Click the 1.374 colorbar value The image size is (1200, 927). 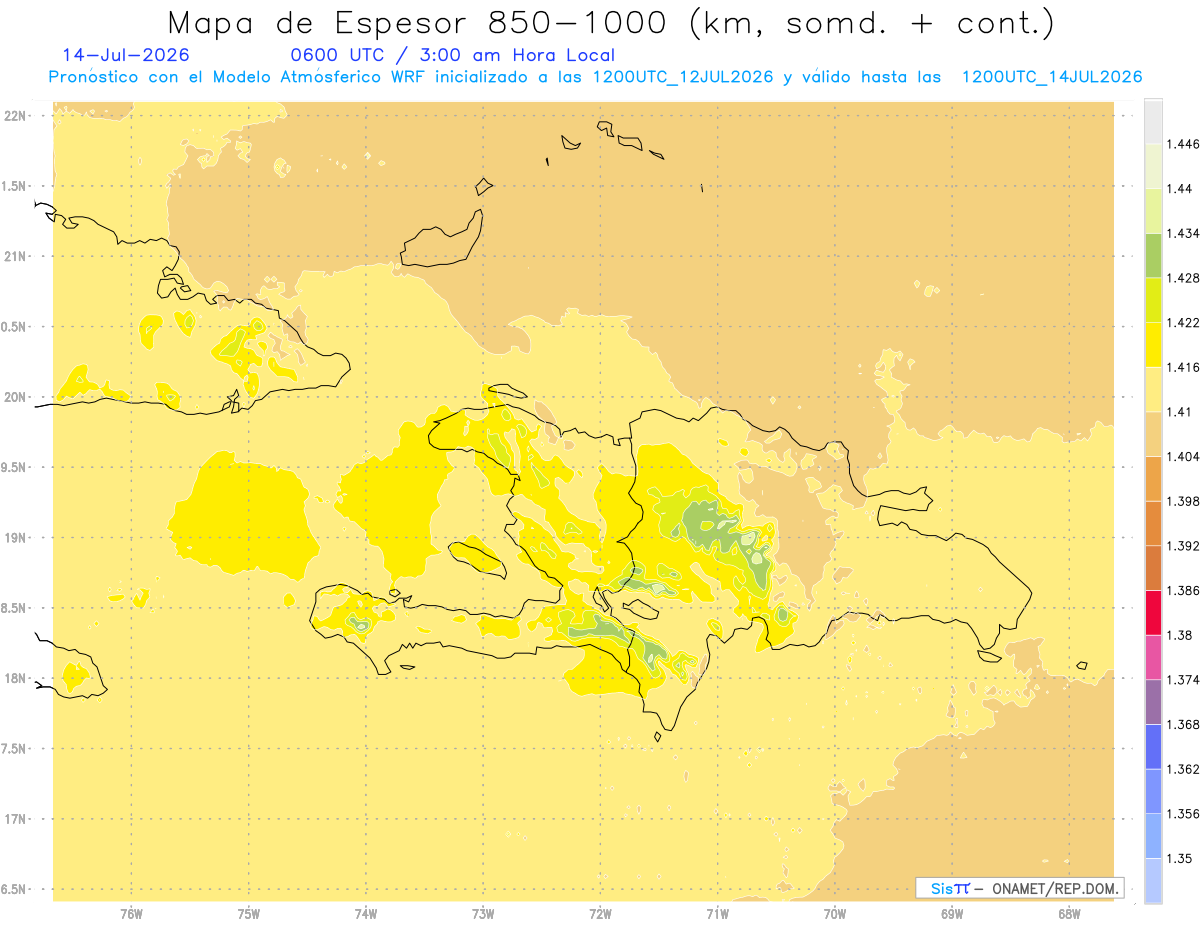(1182, 680)
